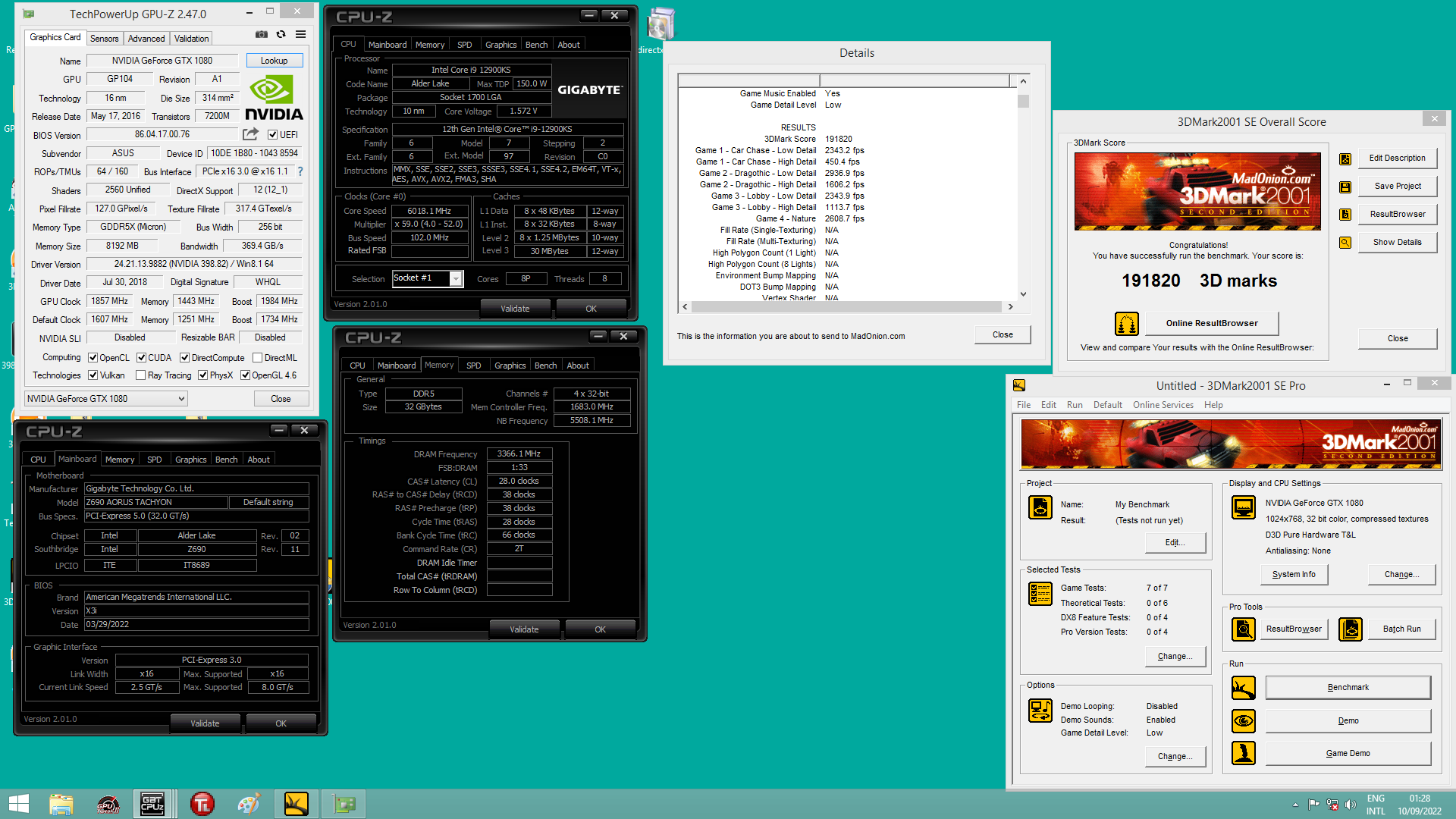Click GPU-Z screenshot camera icon
This screenshot has width=1456, height=819.
click(262, 34)
